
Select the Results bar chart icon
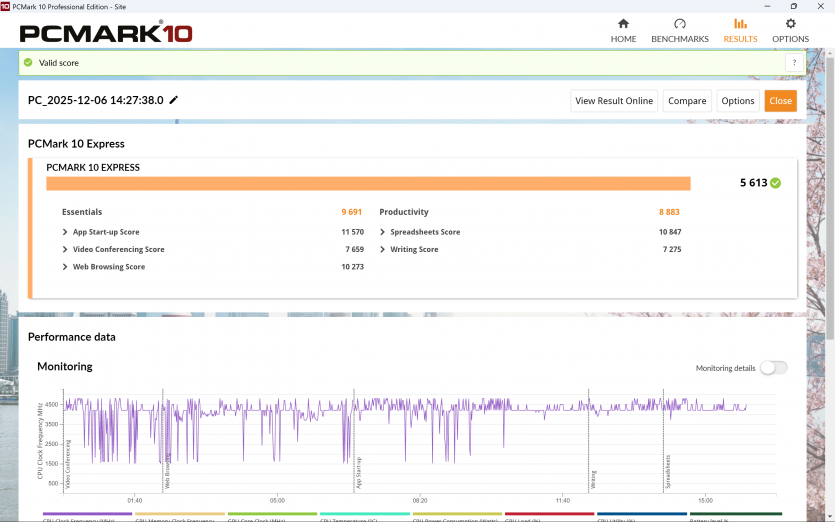coord(740,24)
